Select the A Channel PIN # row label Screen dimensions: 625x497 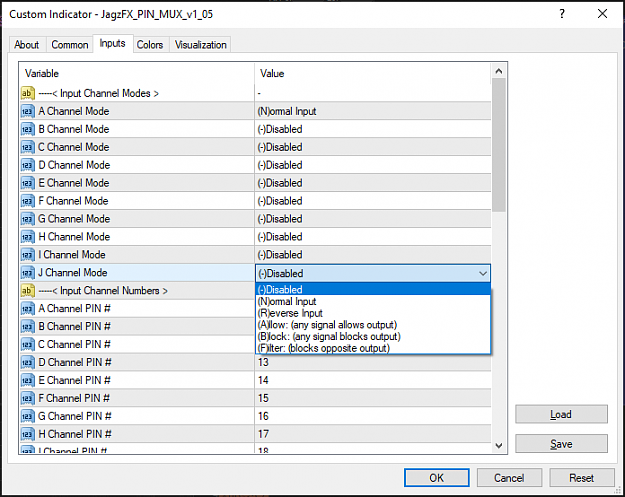[74, 308]
